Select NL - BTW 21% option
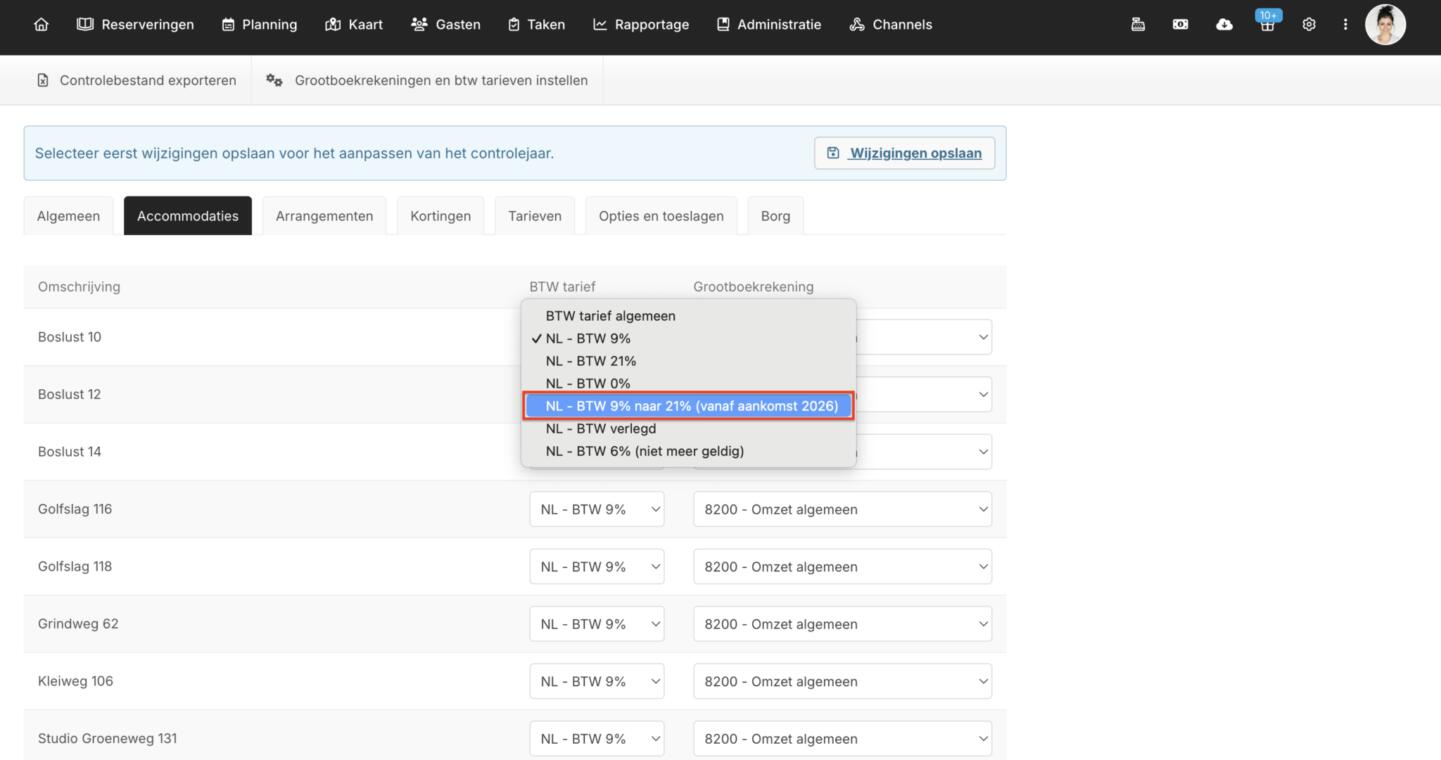 (590, 361)
